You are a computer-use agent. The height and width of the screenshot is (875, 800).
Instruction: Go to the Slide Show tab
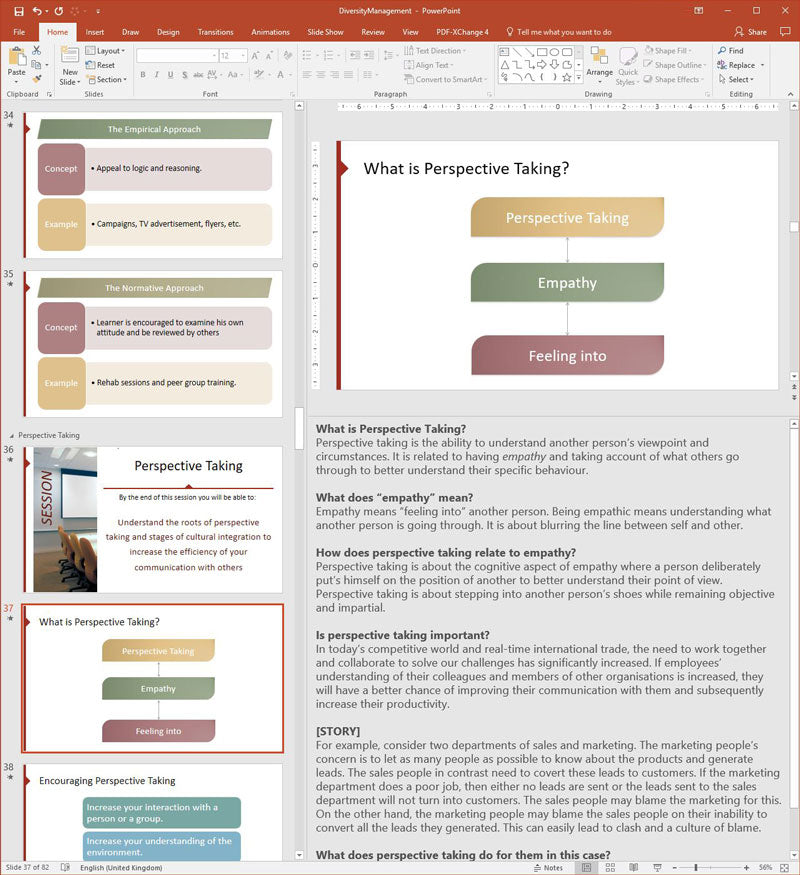(325, 32)
